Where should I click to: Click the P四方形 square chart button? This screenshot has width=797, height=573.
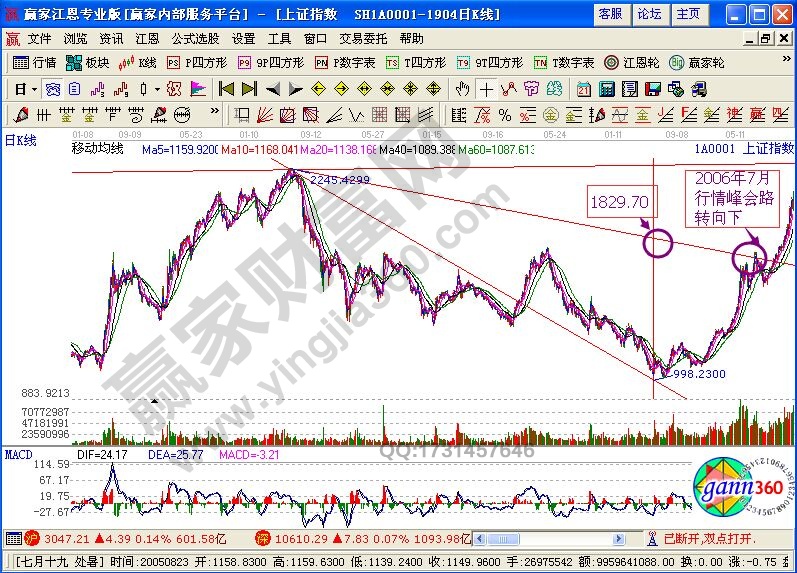(195, 62)
